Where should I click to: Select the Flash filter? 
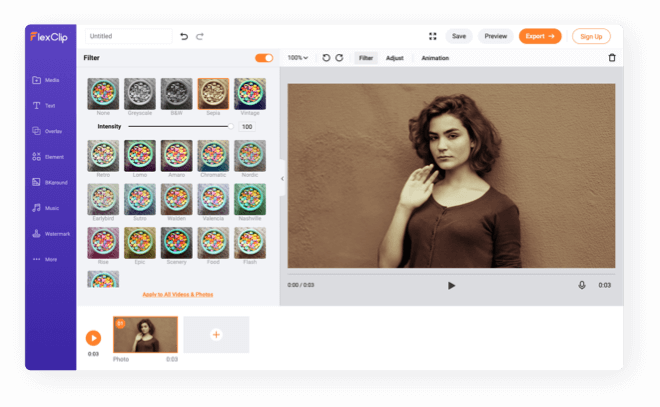[x=250, y=243]
